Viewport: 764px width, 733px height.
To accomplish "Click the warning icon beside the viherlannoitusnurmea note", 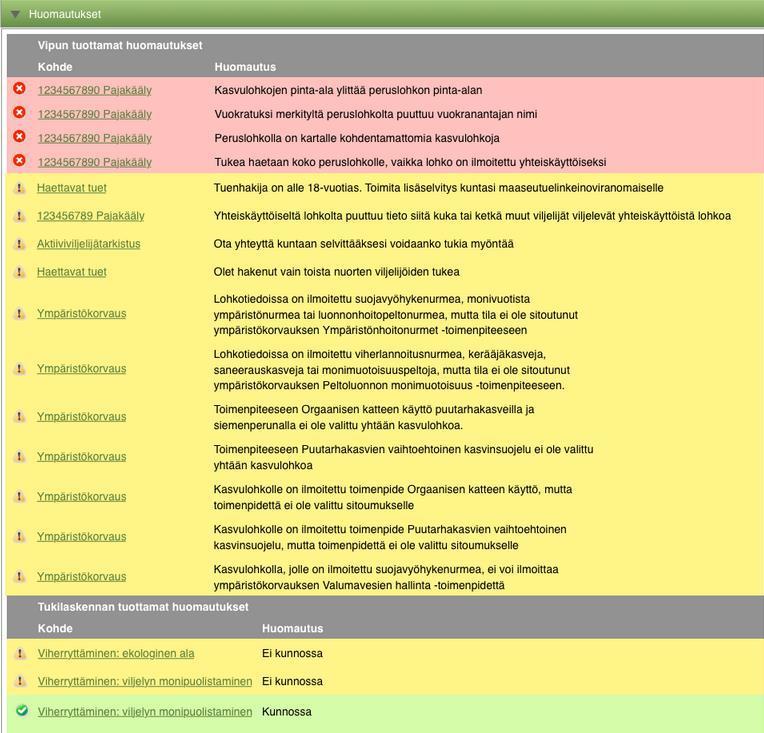I will coord(19,369).
